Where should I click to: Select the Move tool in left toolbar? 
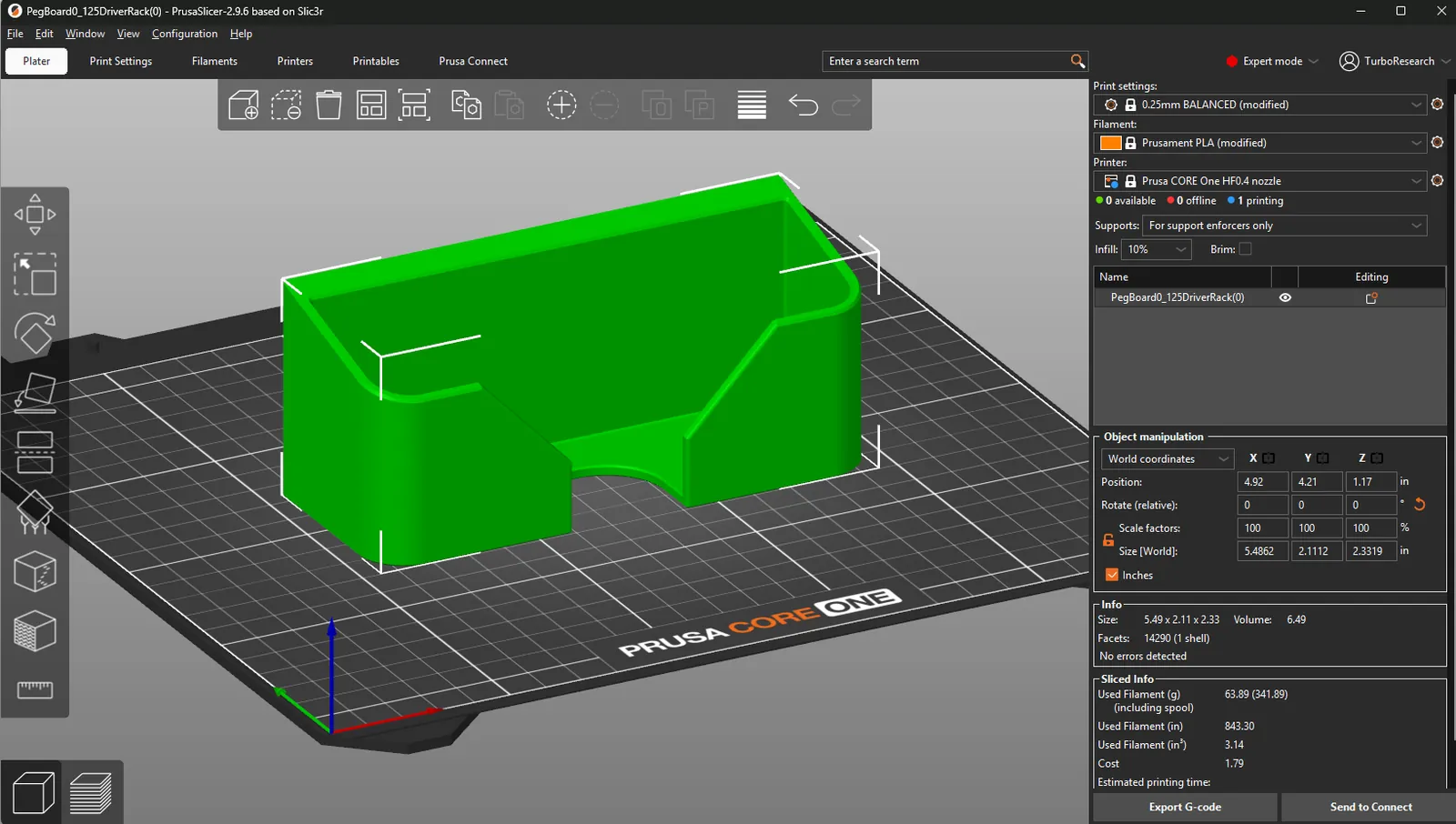(35, 215)
